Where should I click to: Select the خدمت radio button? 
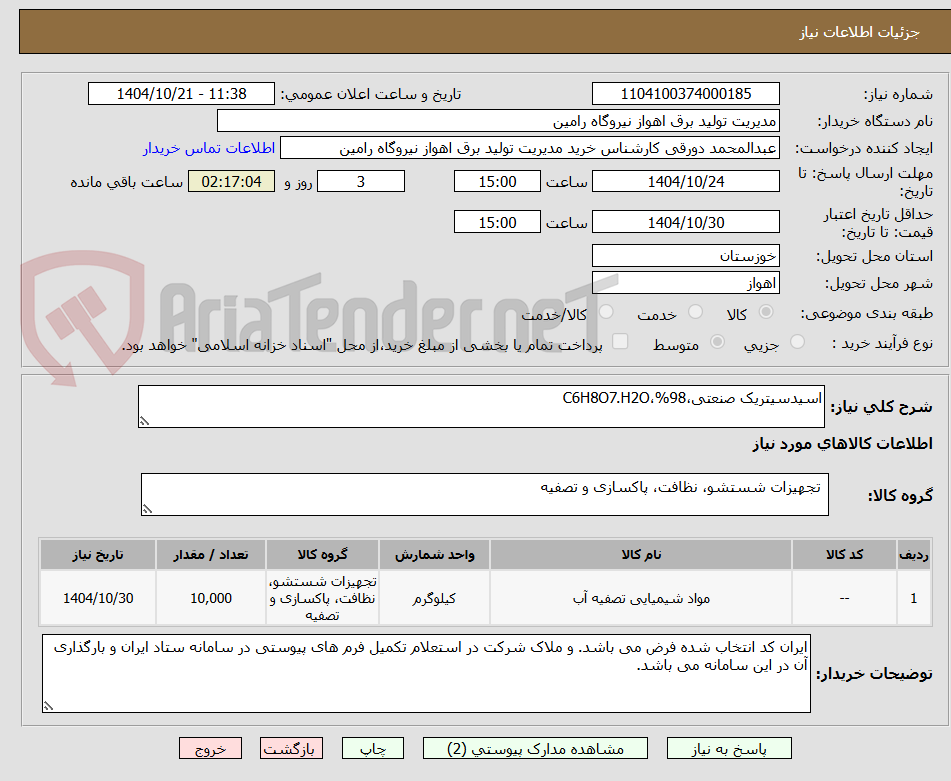pos(695,312)
